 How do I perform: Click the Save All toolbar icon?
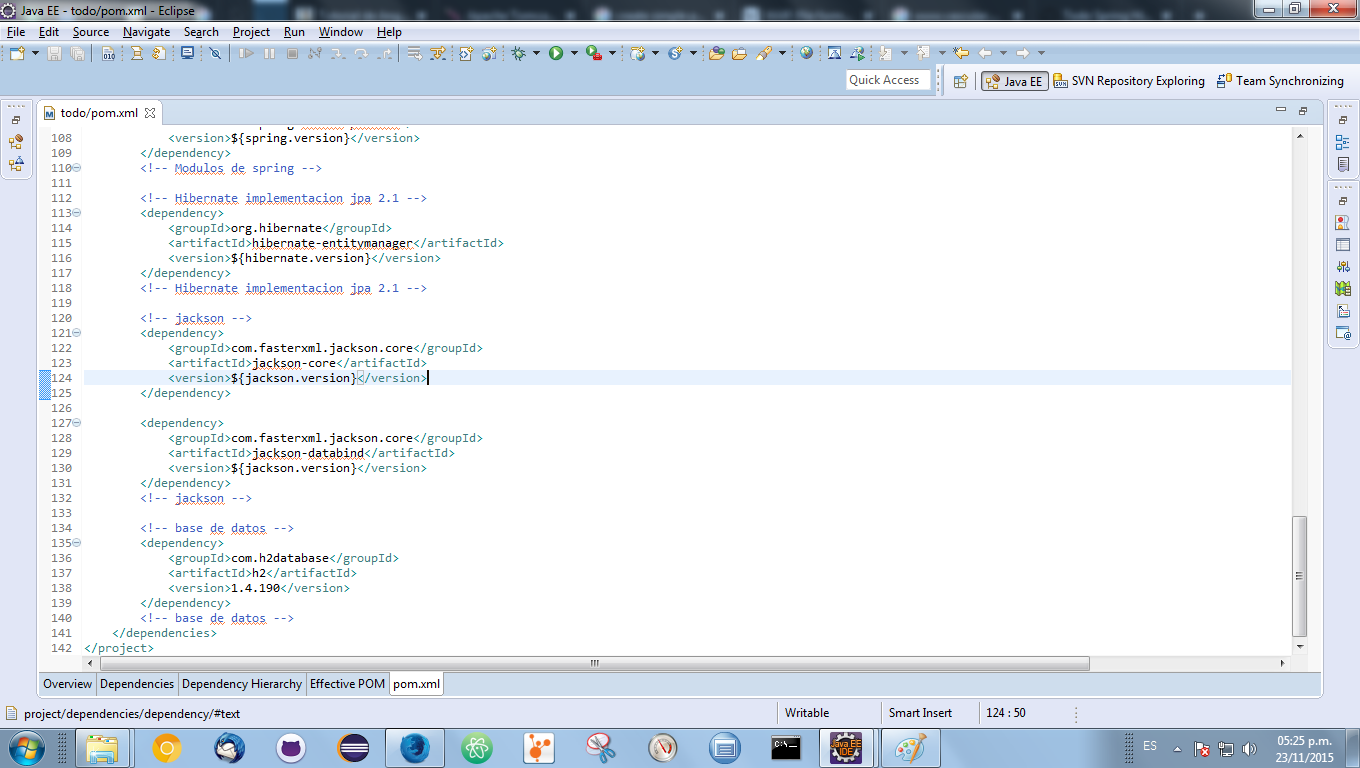(x=77, y=53)
